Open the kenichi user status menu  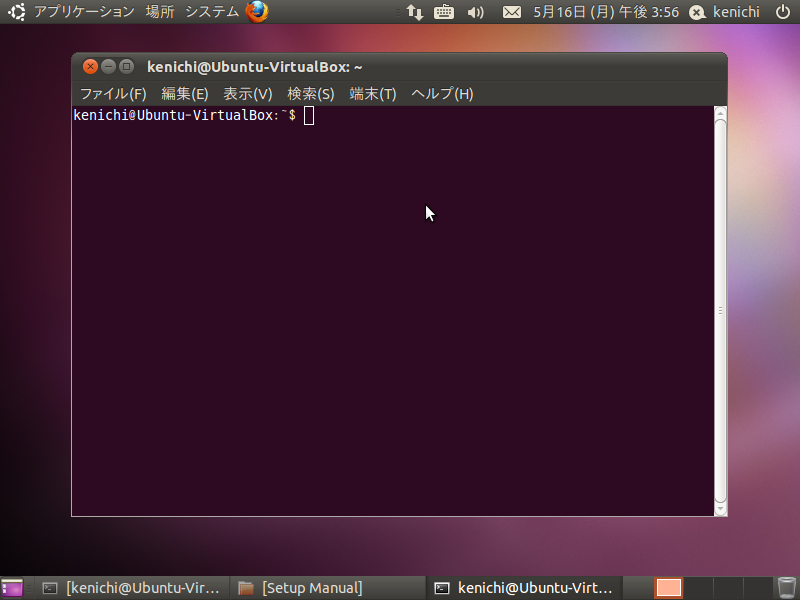pyautogui.click(x=724, y=12)
